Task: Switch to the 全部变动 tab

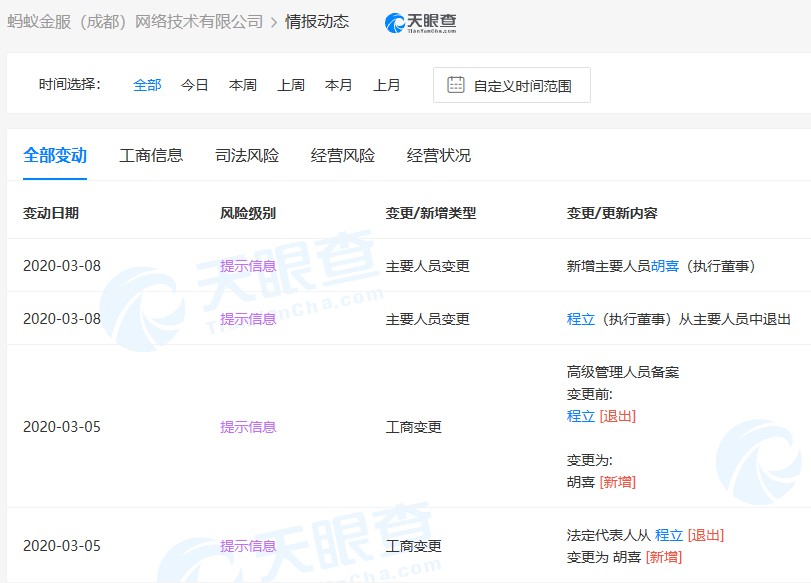Action: click(x=55, y=155)
